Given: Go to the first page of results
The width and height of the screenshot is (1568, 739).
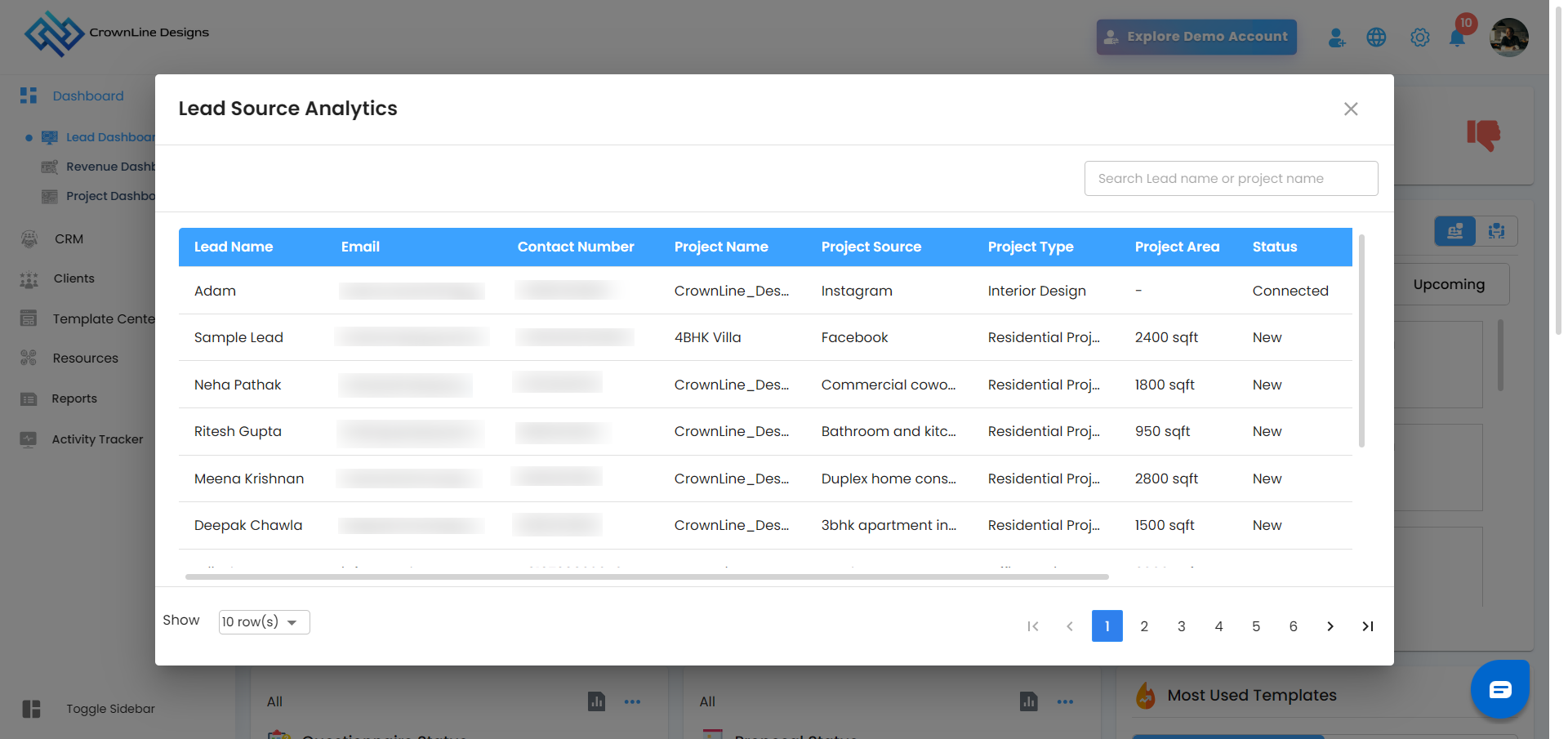Looking at the screenshot, I should click(1033, 626).
